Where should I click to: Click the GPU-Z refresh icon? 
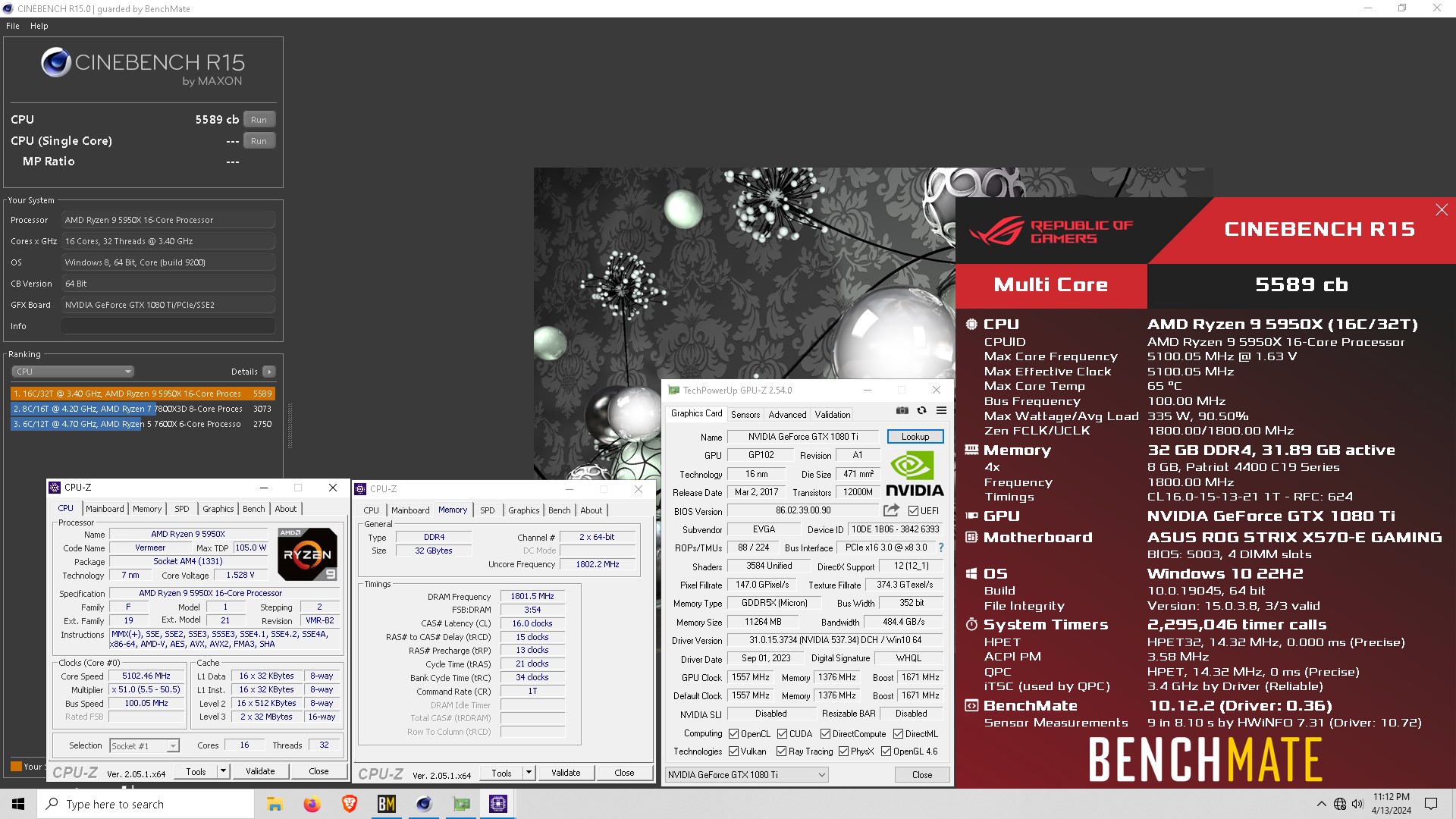921,410
